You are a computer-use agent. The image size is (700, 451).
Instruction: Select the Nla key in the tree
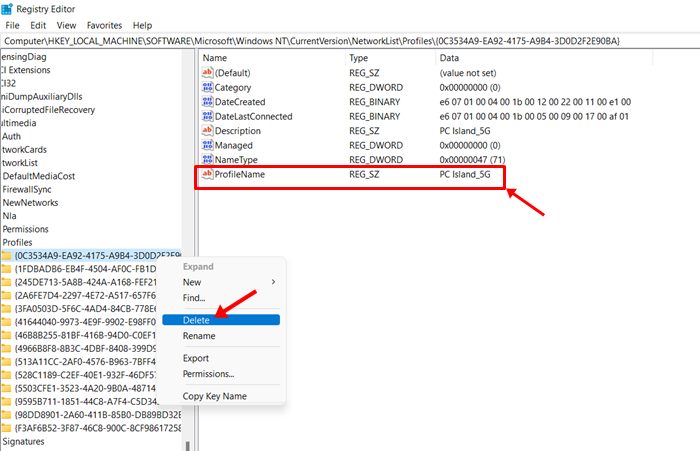[x=9, y=216]
